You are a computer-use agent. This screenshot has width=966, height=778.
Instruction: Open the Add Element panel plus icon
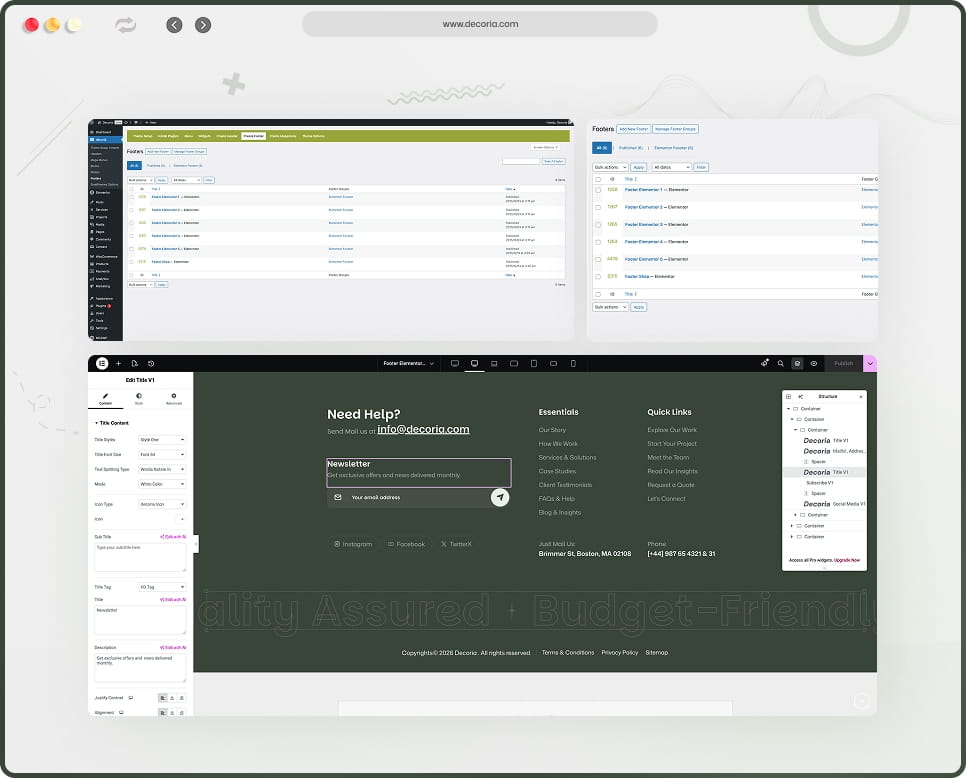pos(118,363)
